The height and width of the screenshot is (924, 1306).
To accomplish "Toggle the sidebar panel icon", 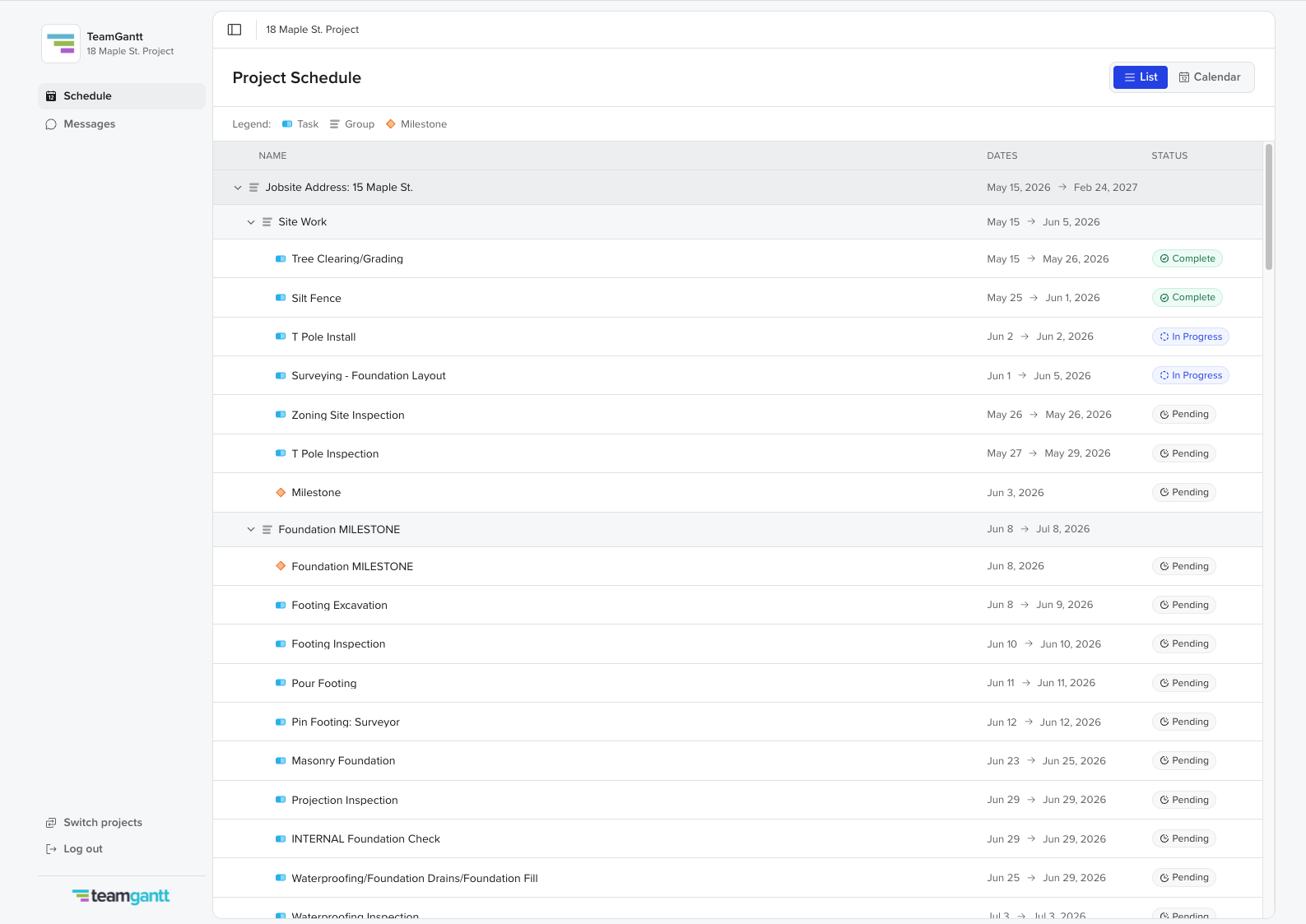I will click(x=235, y=30).
